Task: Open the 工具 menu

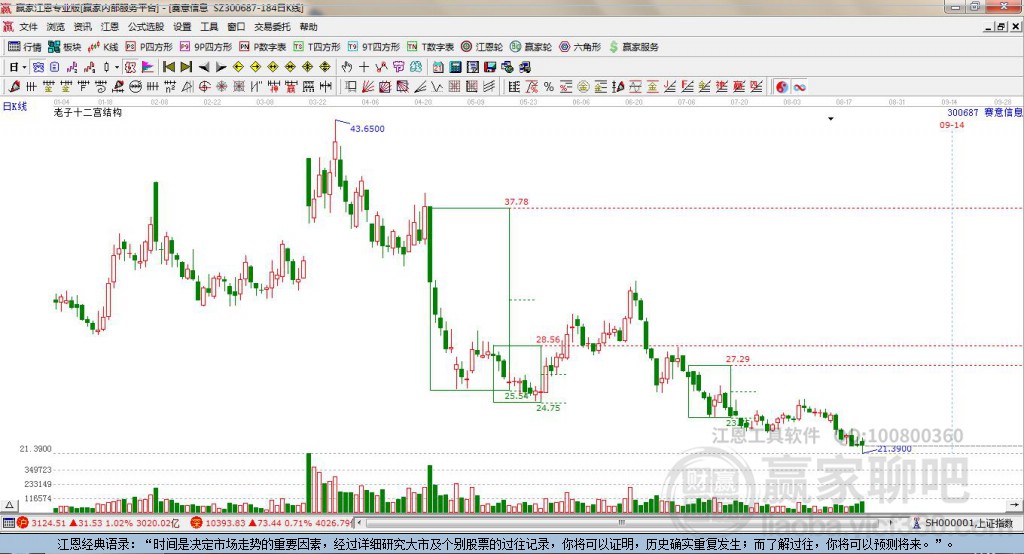Action: (209, 27)
